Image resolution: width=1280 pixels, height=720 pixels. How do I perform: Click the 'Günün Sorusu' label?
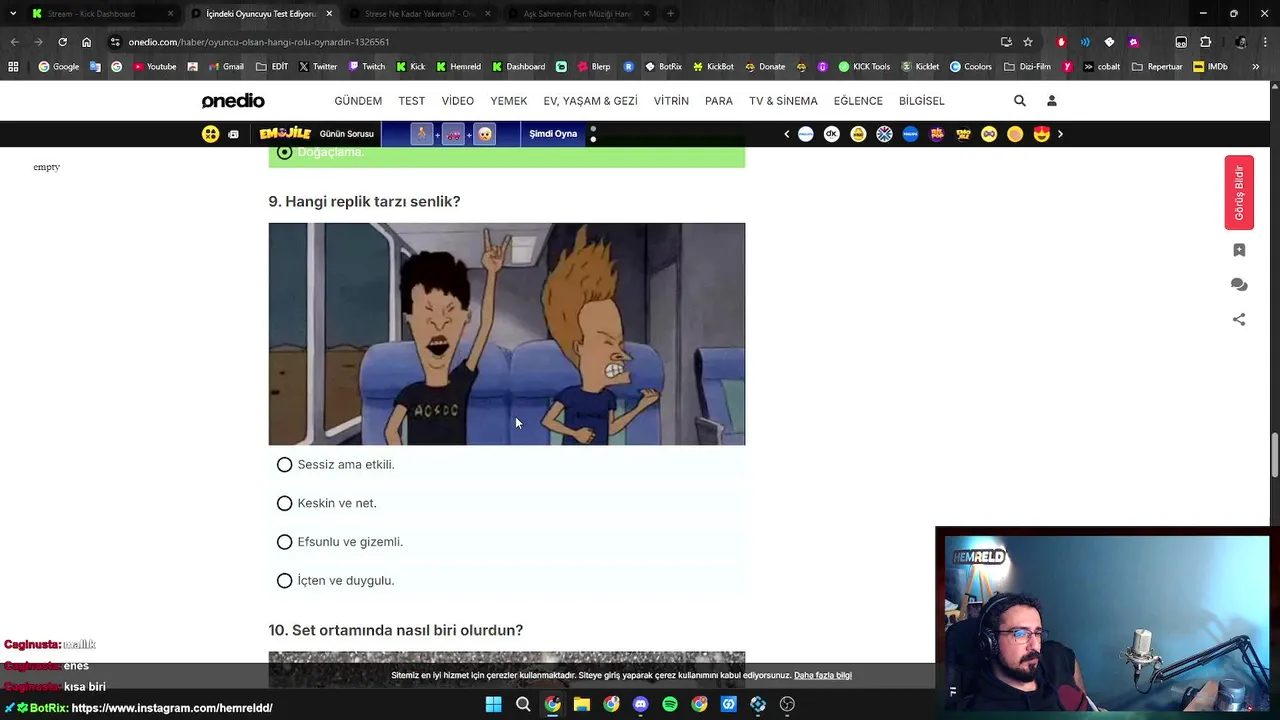point(347,134)
